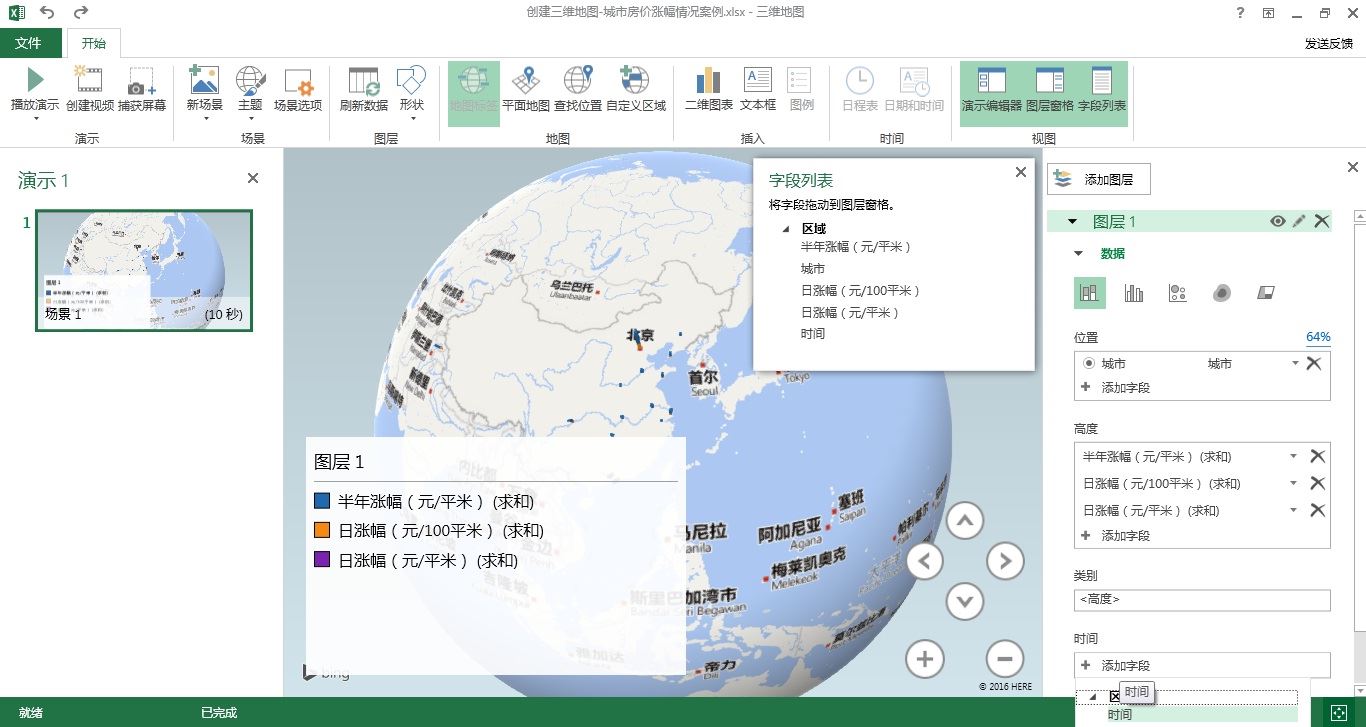Select 捕获屏幕 camera icon

[142, 81]
